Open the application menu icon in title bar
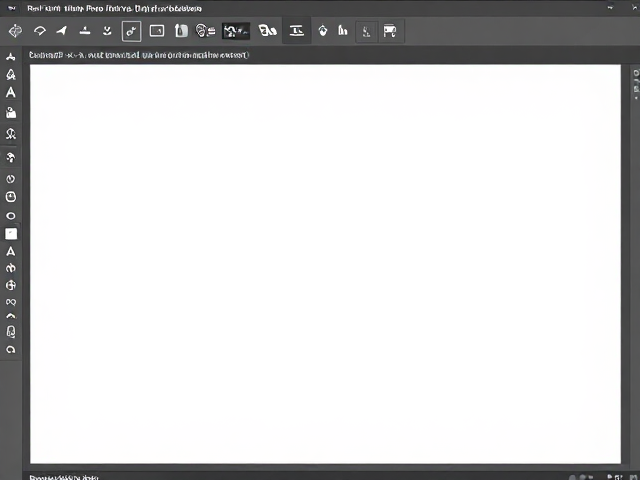The height and width of the screenshot is (480, 640). coord(12,8)
